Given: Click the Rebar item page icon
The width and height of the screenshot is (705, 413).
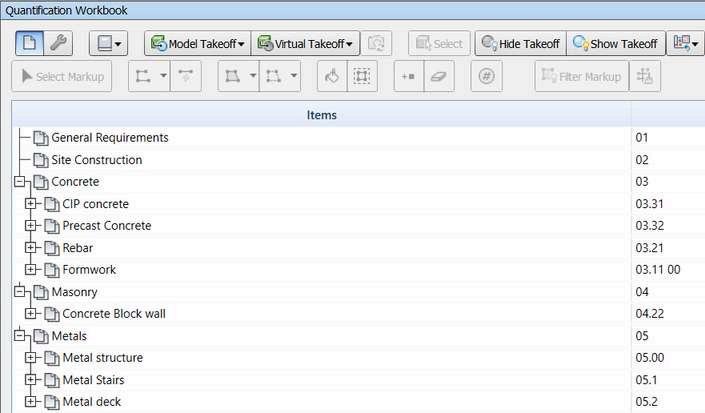Looking at the screenshot, I should (x=52, y=248).
